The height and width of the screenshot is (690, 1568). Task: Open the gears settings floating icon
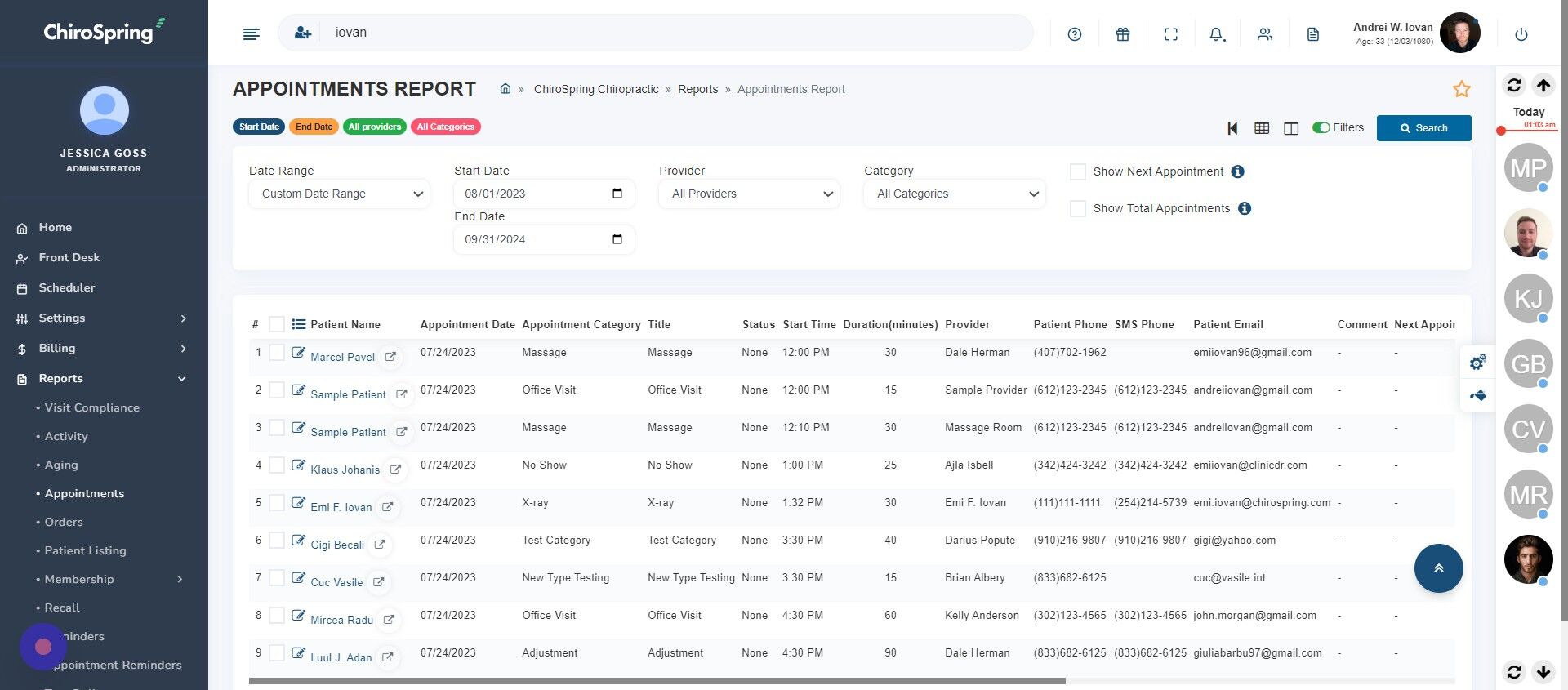(1478, 363)
